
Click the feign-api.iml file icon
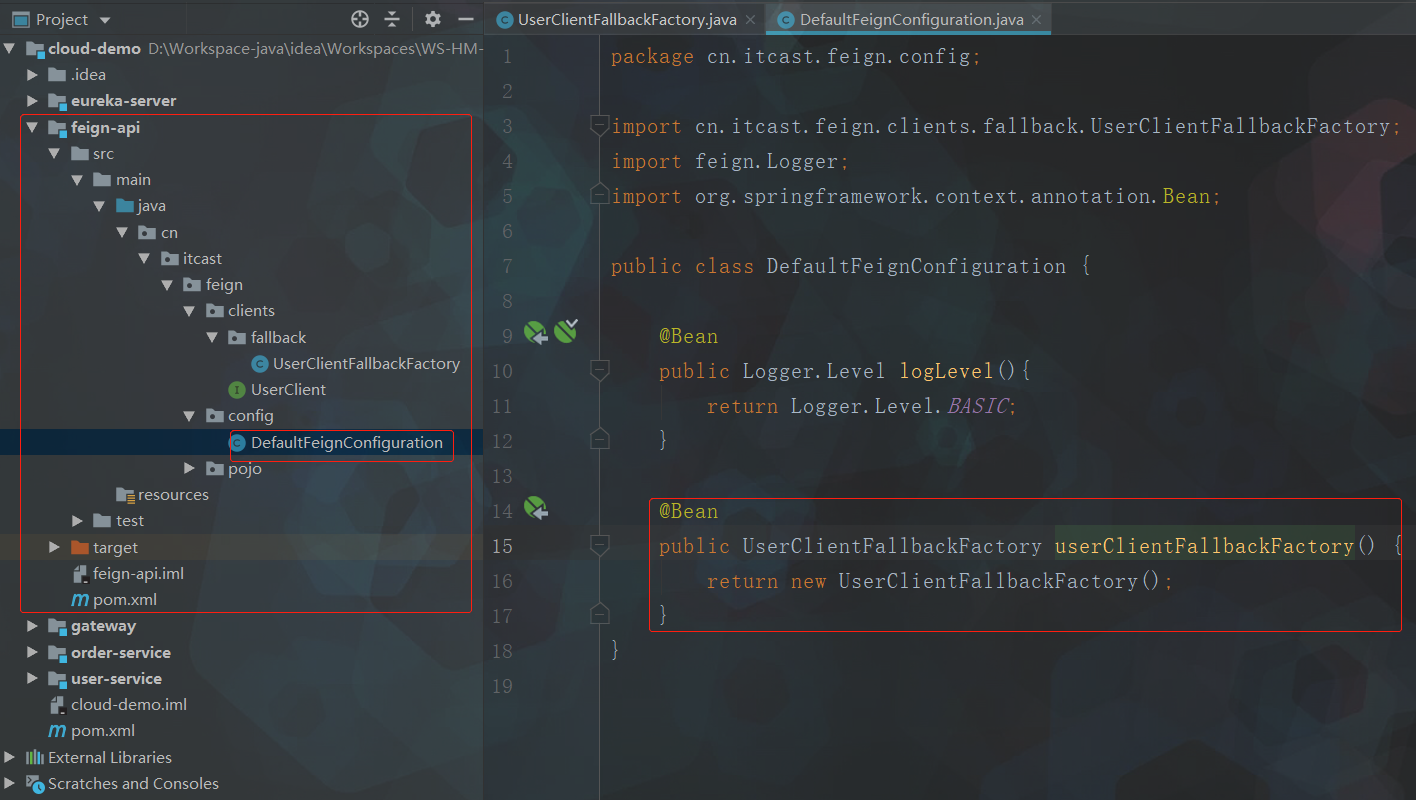[x=81, y=574]
